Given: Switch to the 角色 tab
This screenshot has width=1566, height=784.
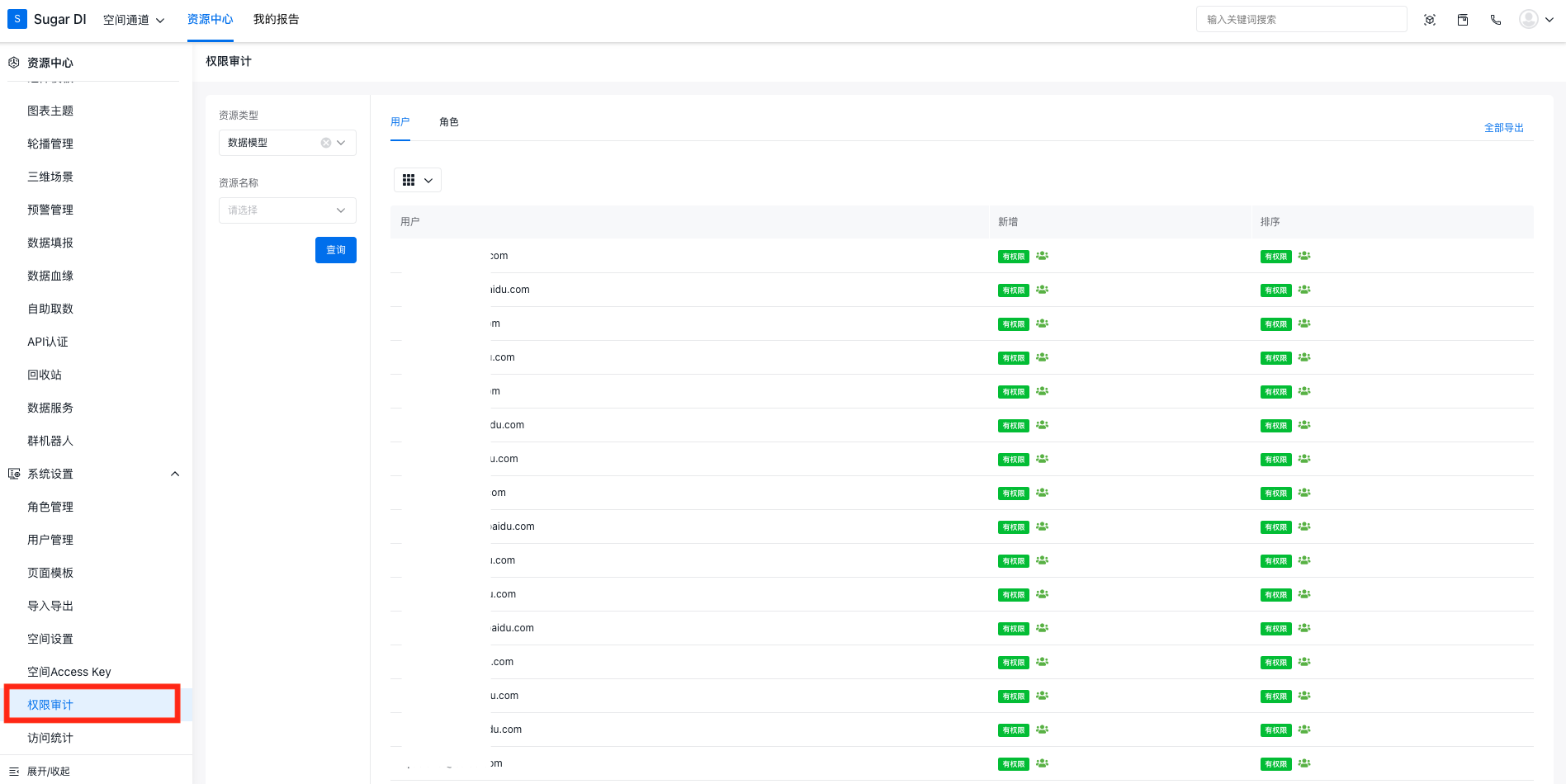Looking at the screenshot, I should [449, 122].
